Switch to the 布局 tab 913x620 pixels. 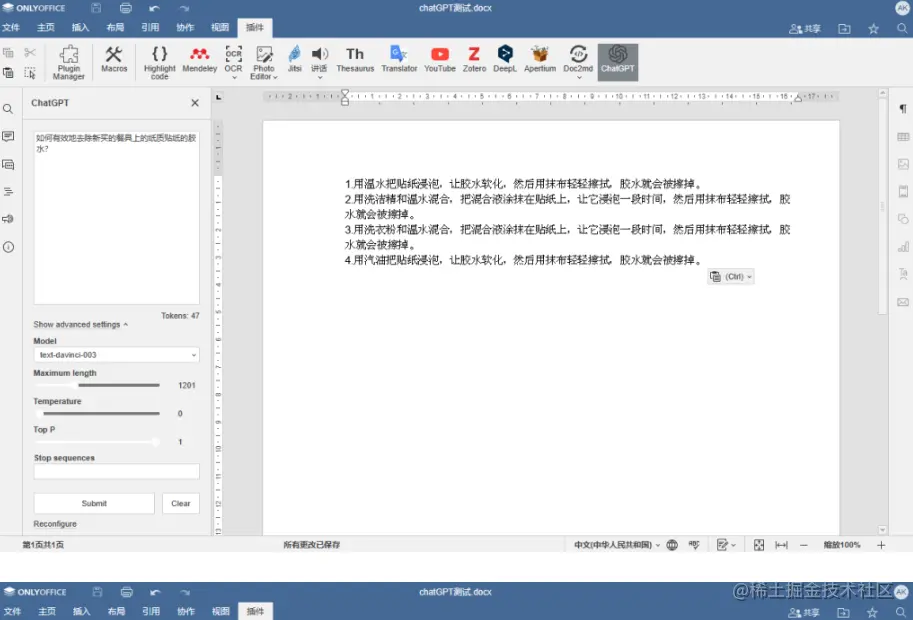(x=115, y=27)
